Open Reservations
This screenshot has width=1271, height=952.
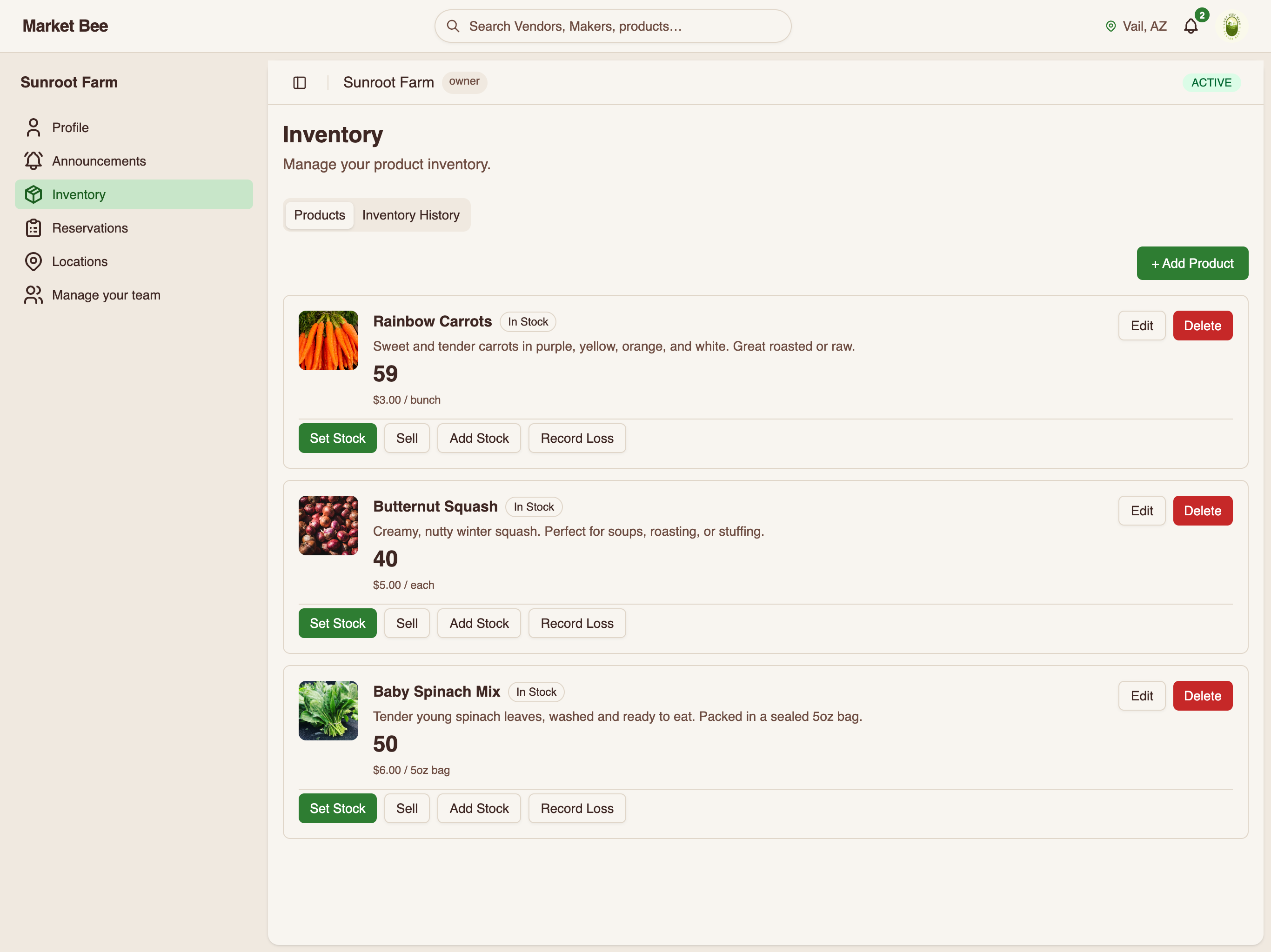134,228
